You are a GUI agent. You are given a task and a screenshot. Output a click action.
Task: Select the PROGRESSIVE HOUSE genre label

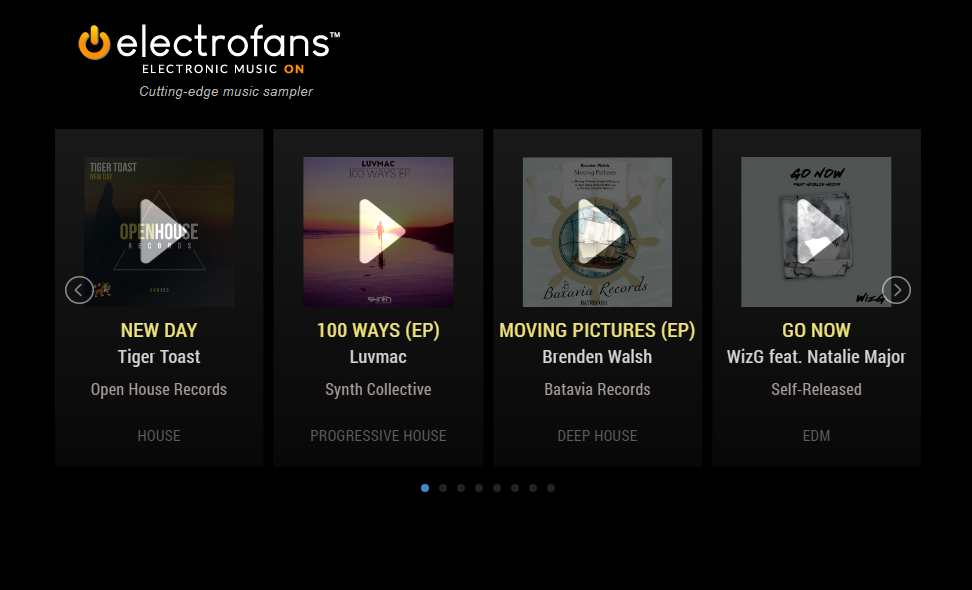(378, 436)
